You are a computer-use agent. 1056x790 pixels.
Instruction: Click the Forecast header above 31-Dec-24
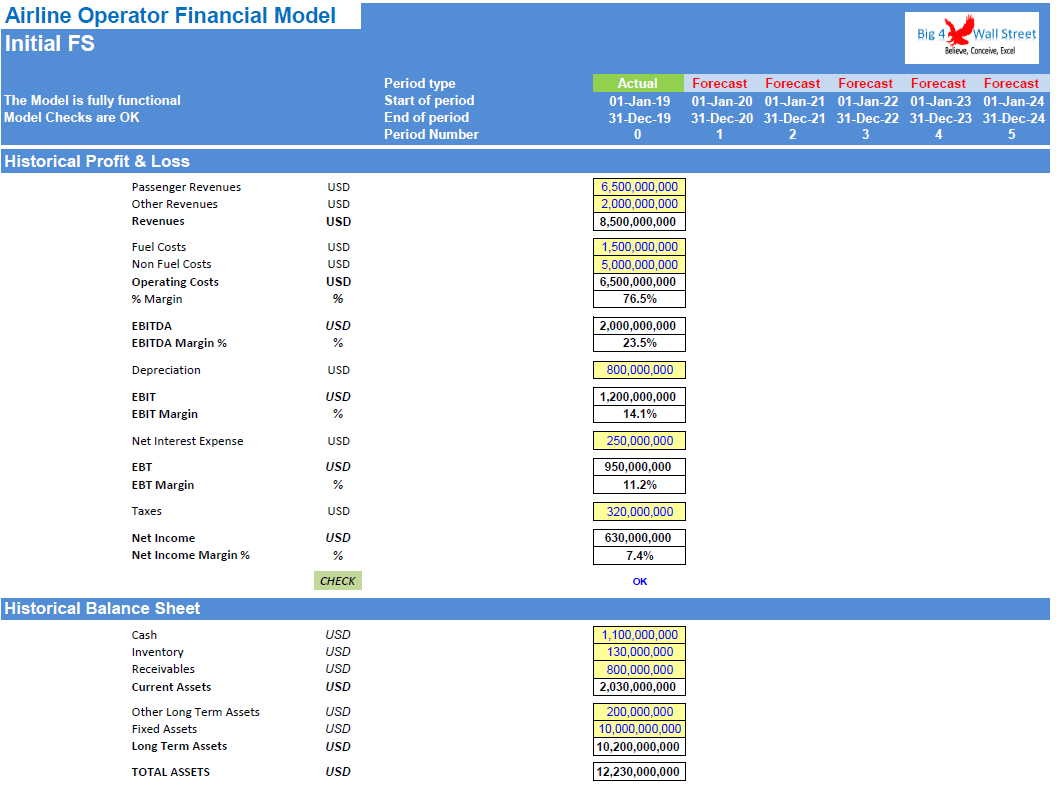pos(1011,83)
